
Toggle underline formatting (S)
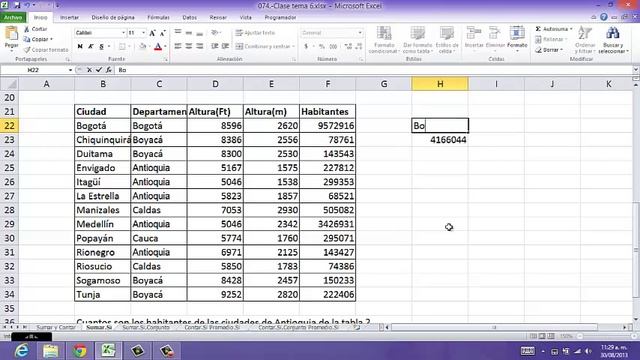101,47
